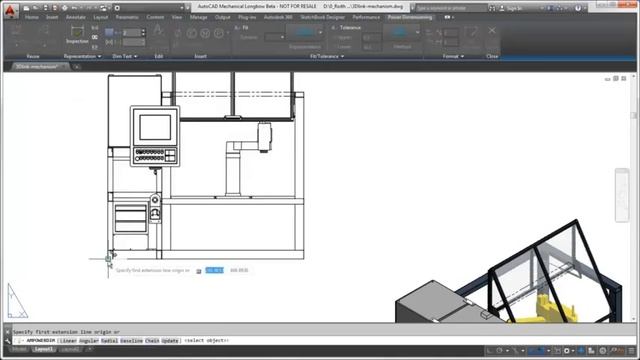The image size is (640, 360).
Task: Open the Autodesk 360 ribbon tab
Action: (278, 17)
